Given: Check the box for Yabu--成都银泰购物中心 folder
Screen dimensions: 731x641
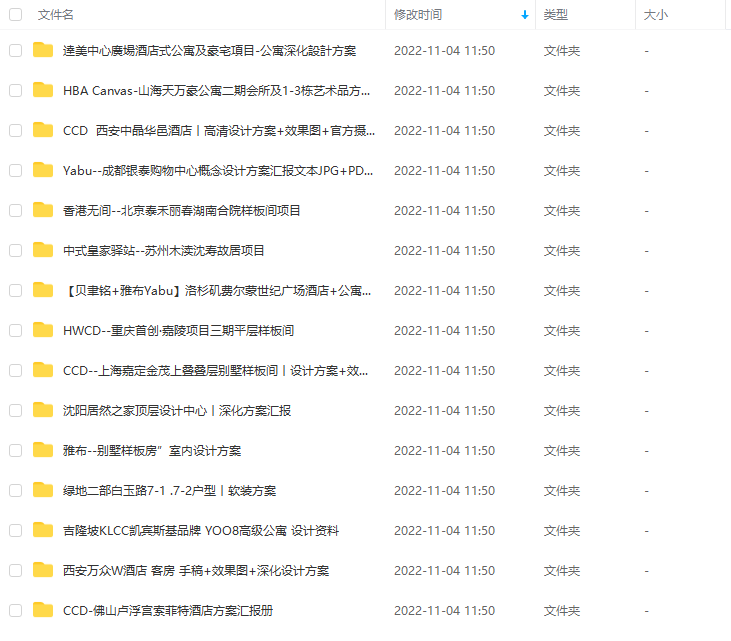Looking at the screenshot, I should click(x=15, y=171).
